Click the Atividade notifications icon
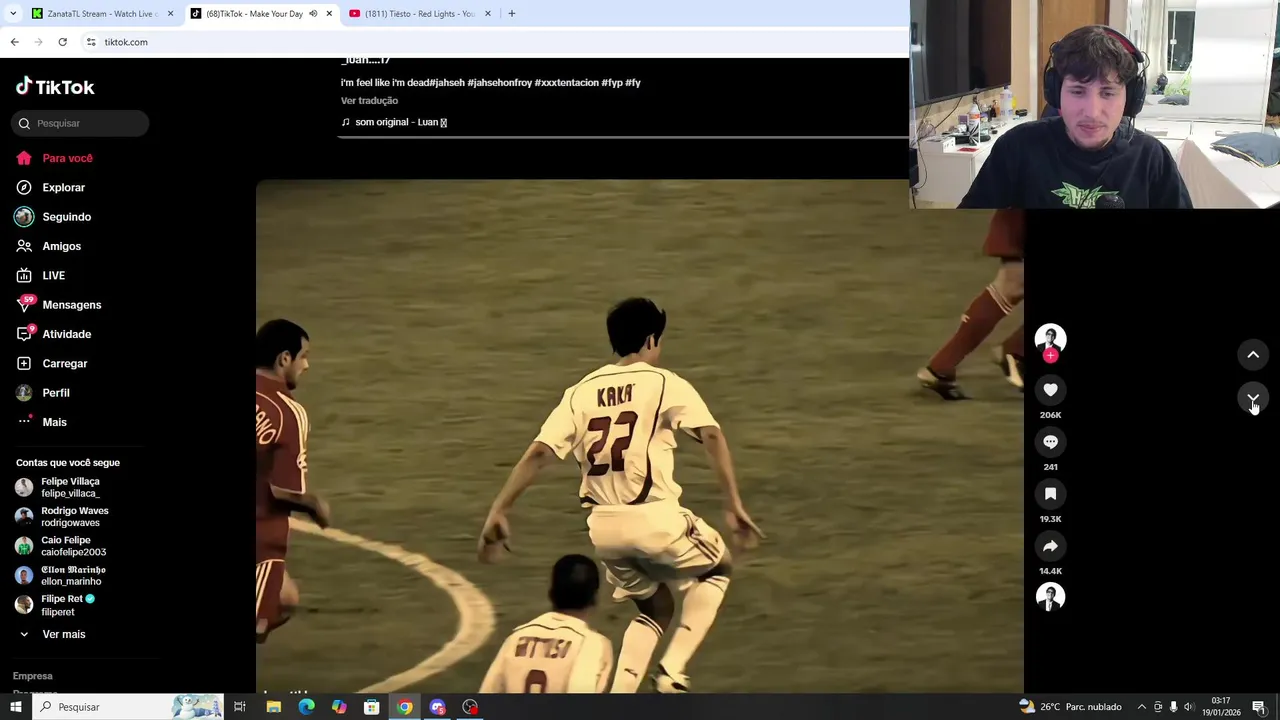The width and height of the screenshot is (1280, 720). click(24, 334)
